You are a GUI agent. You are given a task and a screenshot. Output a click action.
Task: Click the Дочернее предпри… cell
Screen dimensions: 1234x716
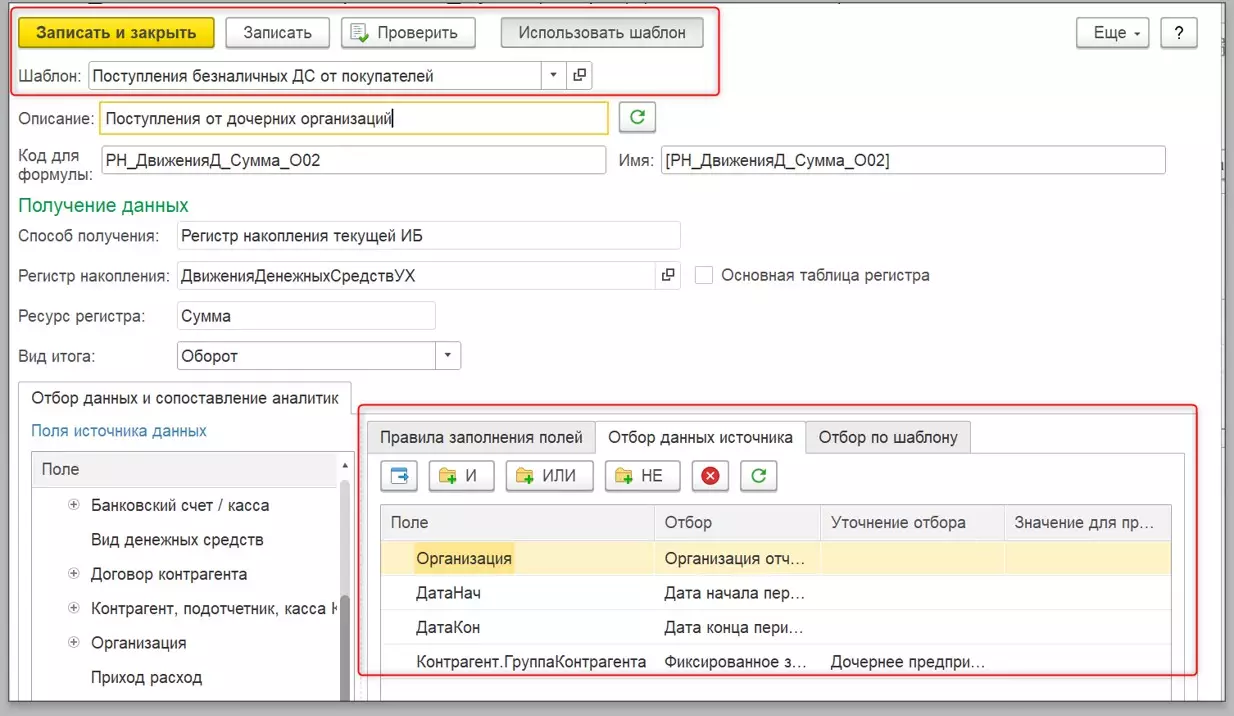coord(911,661)
